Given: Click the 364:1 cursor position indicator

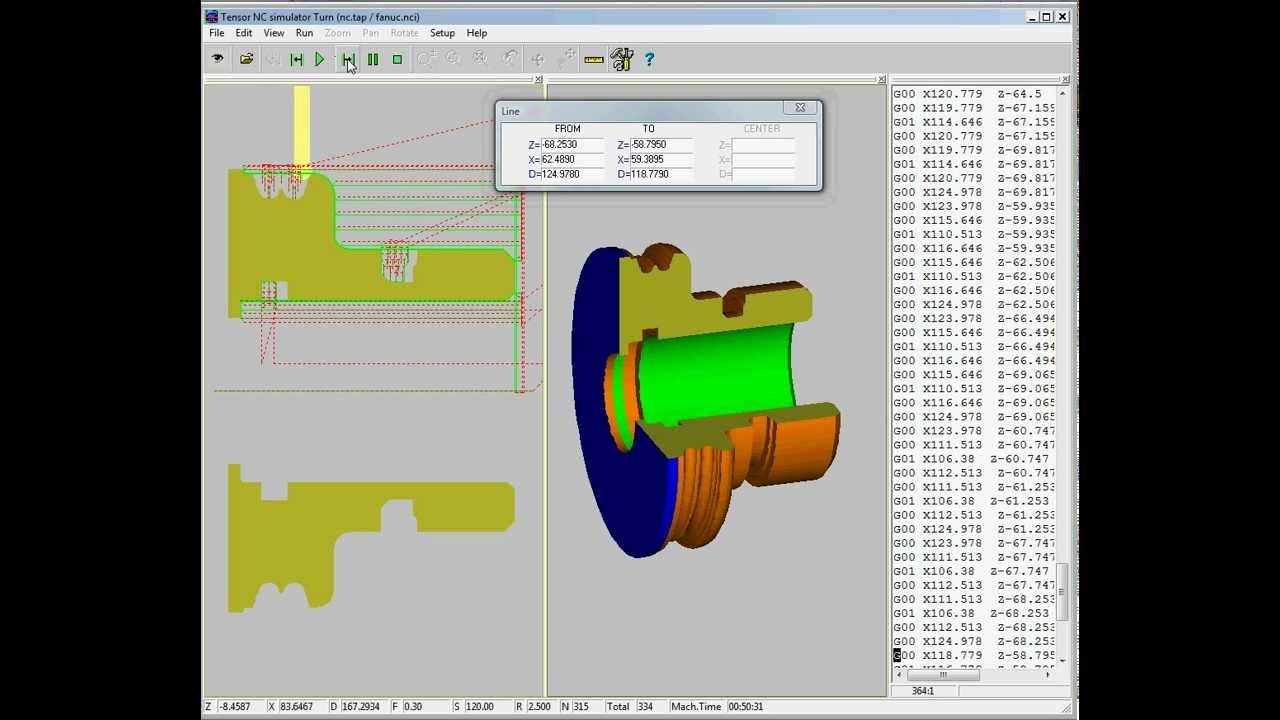Looking at the screenshot, I should tap(923, 691).
